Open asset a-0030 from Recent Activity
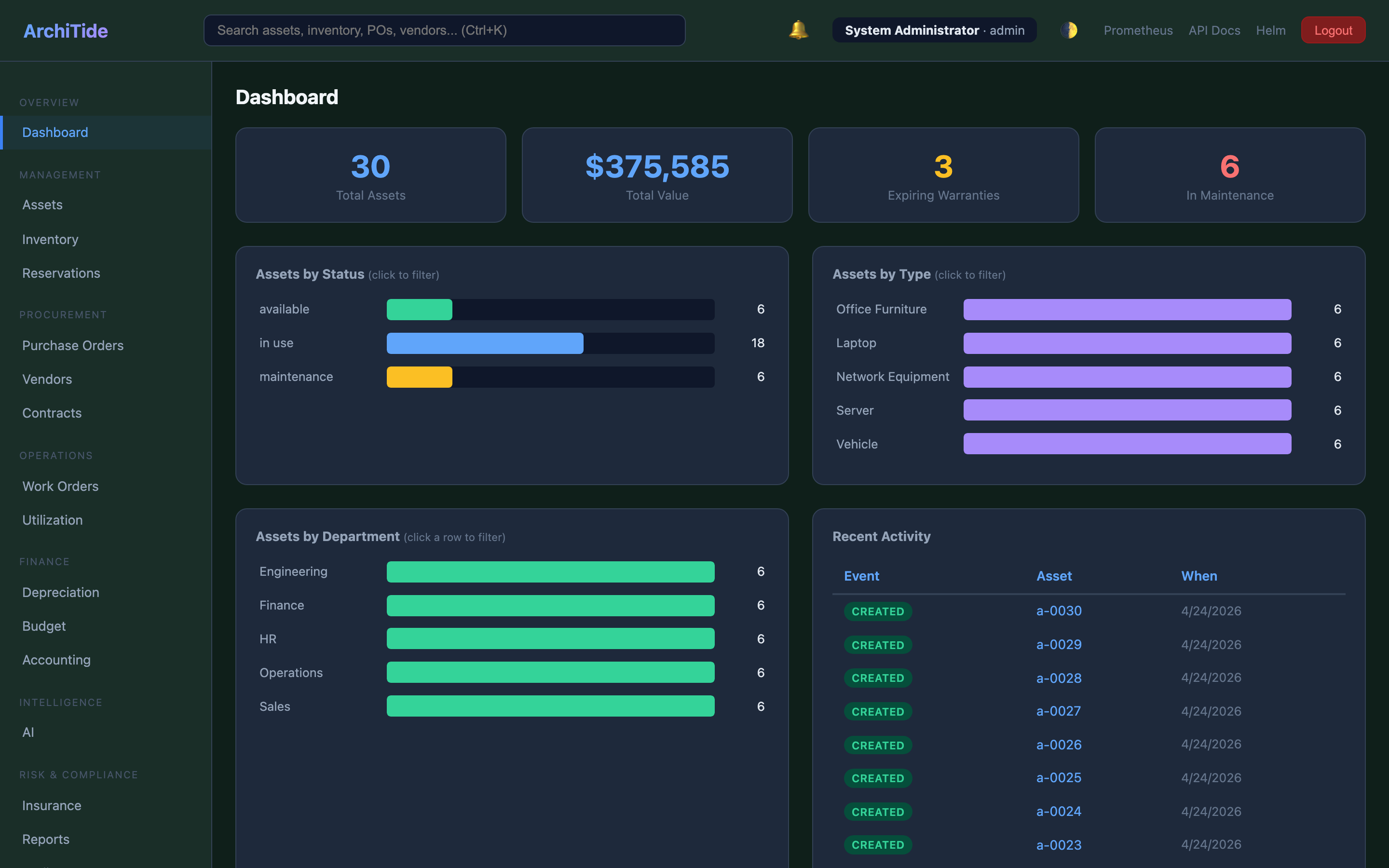The image size is (1389, 868). 1059,611
